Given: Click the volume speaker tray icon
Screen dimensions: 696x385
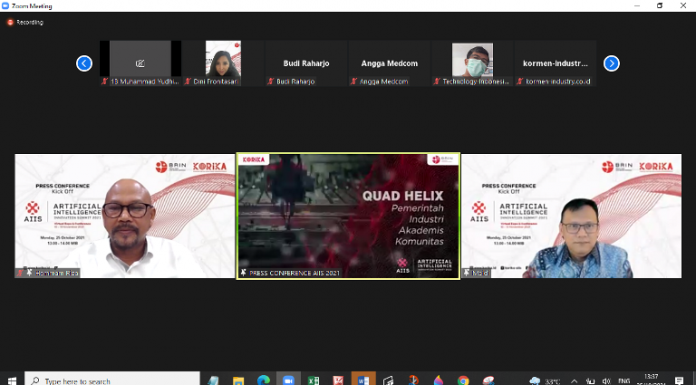Looking at the screenshot, I should (x=606, y=381).
